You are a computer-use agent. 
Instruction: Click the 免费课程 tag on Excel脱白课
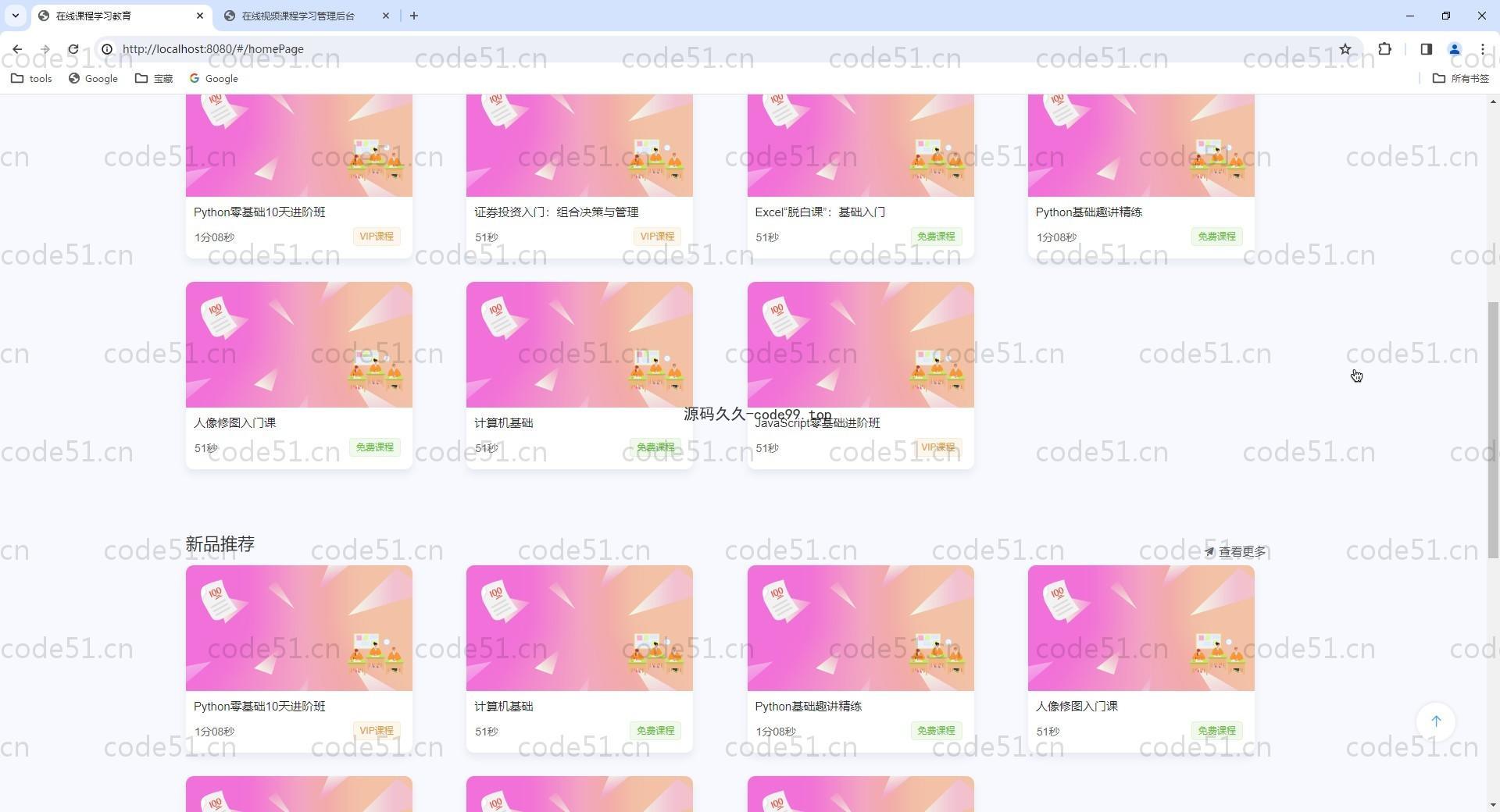click(936, 237)
